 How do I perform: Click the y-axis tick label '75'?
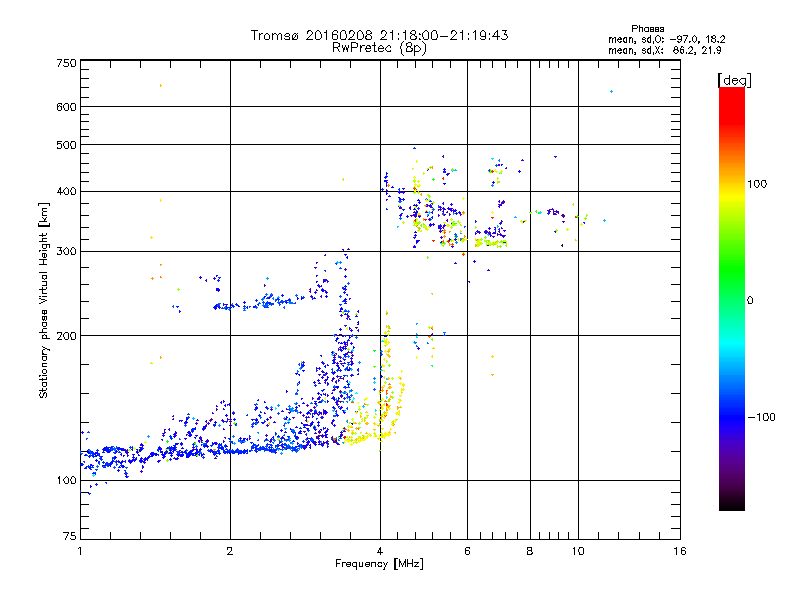[70, 536]
